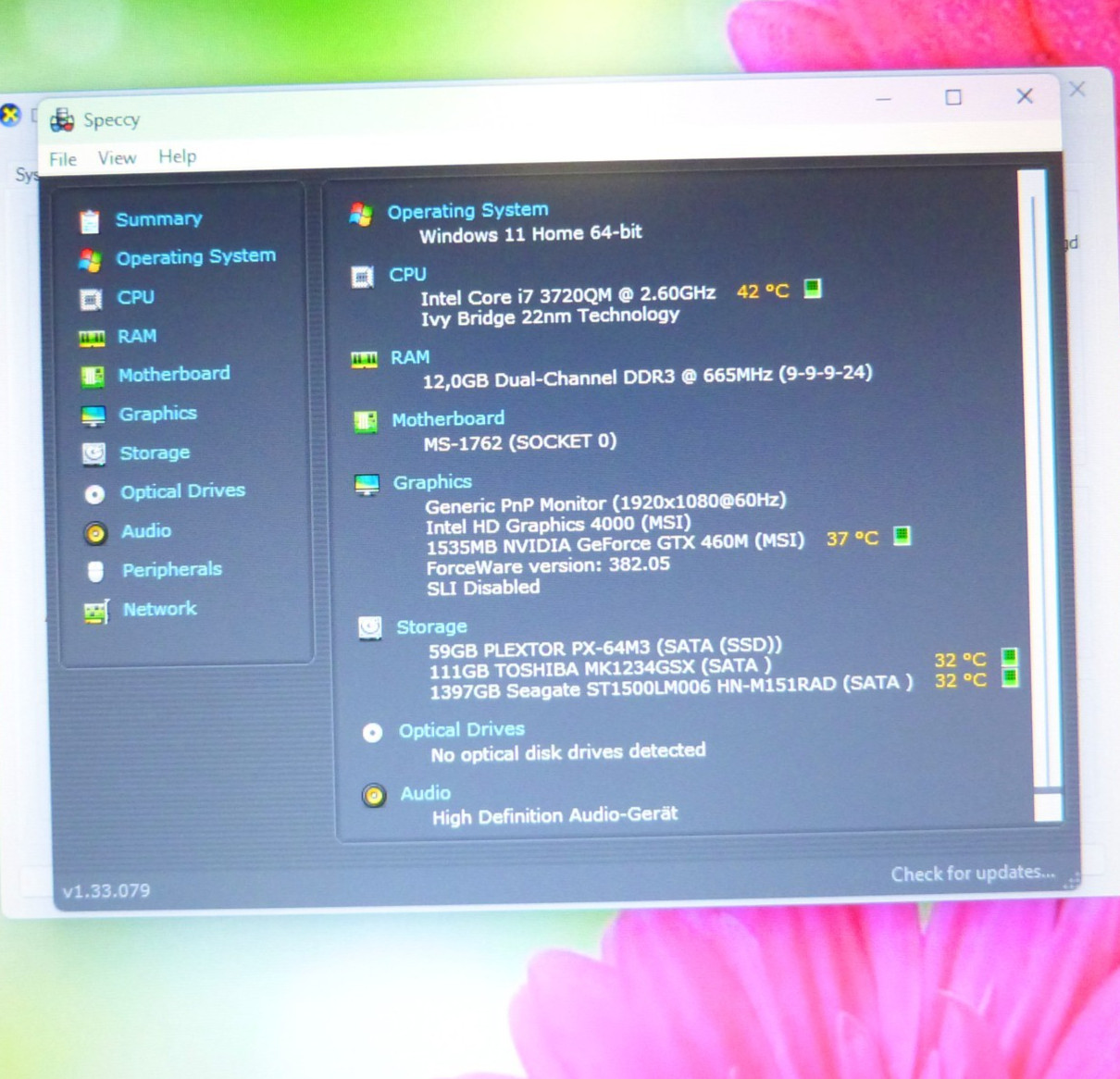Select Summary in the sidebar

(158, 219)
